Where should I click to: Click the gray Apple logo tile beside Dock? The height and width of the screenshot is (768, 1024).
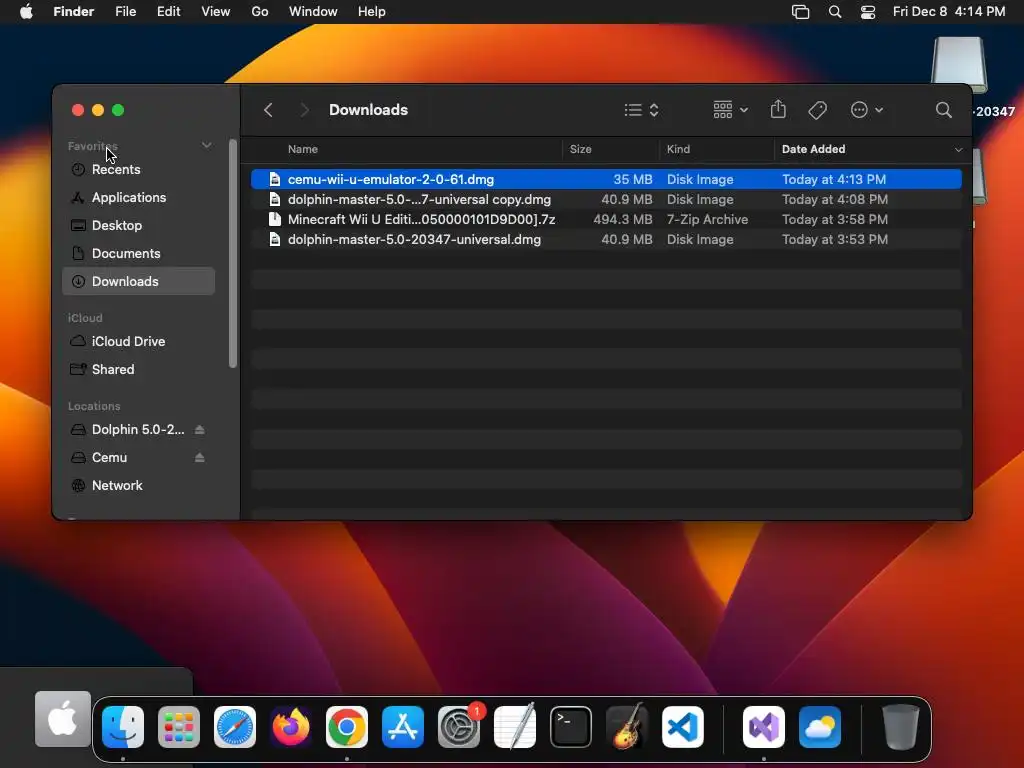(x=63, y=718)
